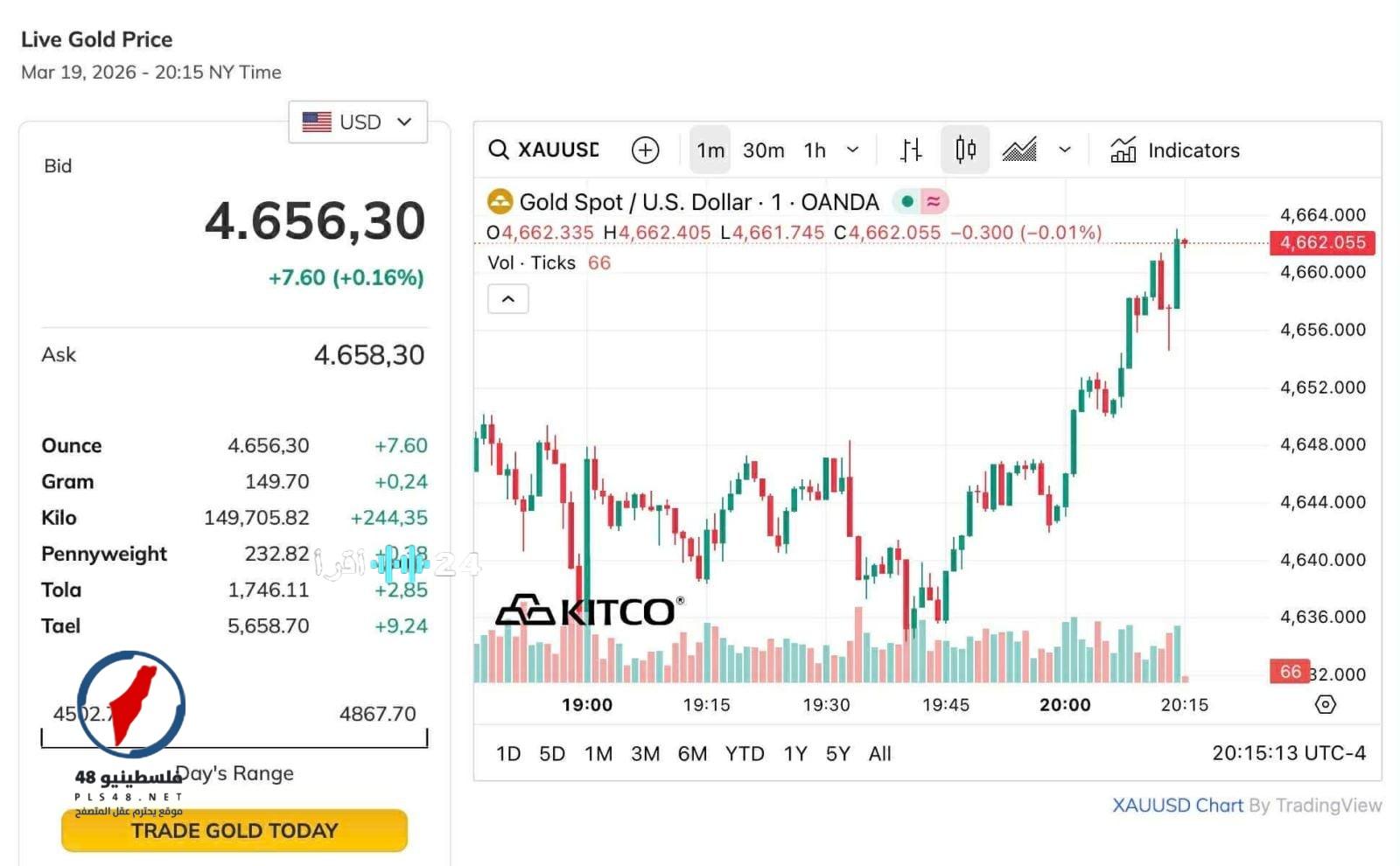
Task: Click the TRADE GOLD TODAY button
Action: [x=233, y=831]
